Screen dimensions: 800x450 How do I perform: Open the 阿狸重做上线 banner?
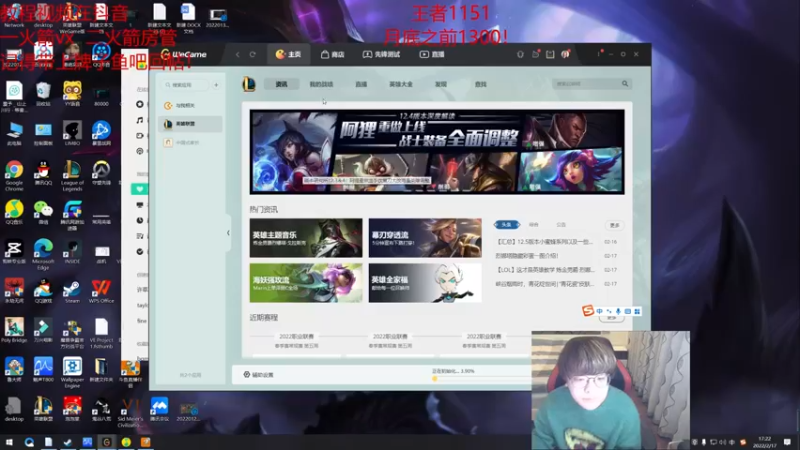(437, 152)
